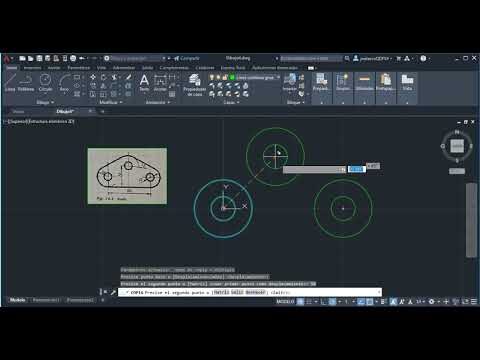Click the add layout plus button
This screenshot has height=360, width=480.
point(103,300)
